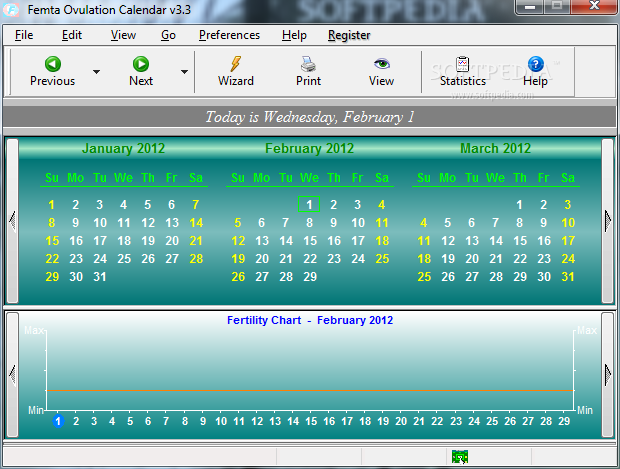
Task: Minimize the Femta Ovulation Calendar window
Action: click(x=530, y=7)
